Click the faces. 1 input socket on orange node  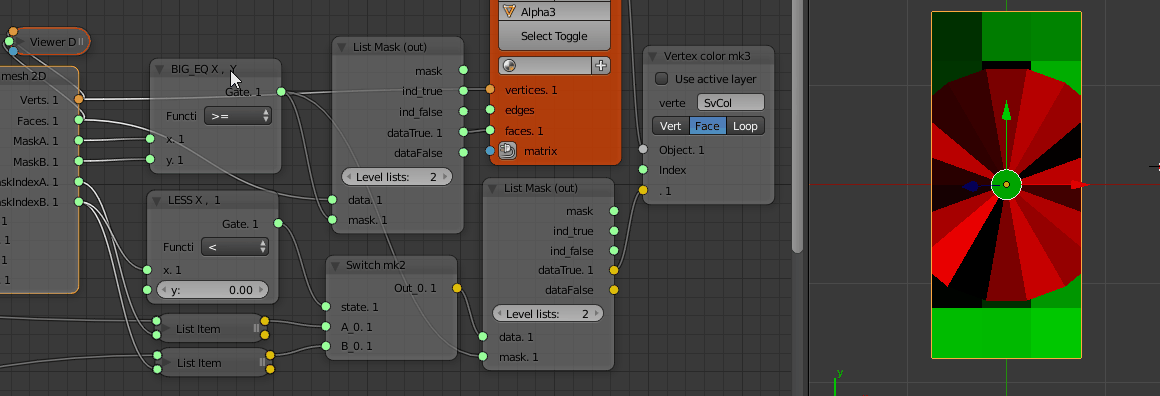coord(490,131)
